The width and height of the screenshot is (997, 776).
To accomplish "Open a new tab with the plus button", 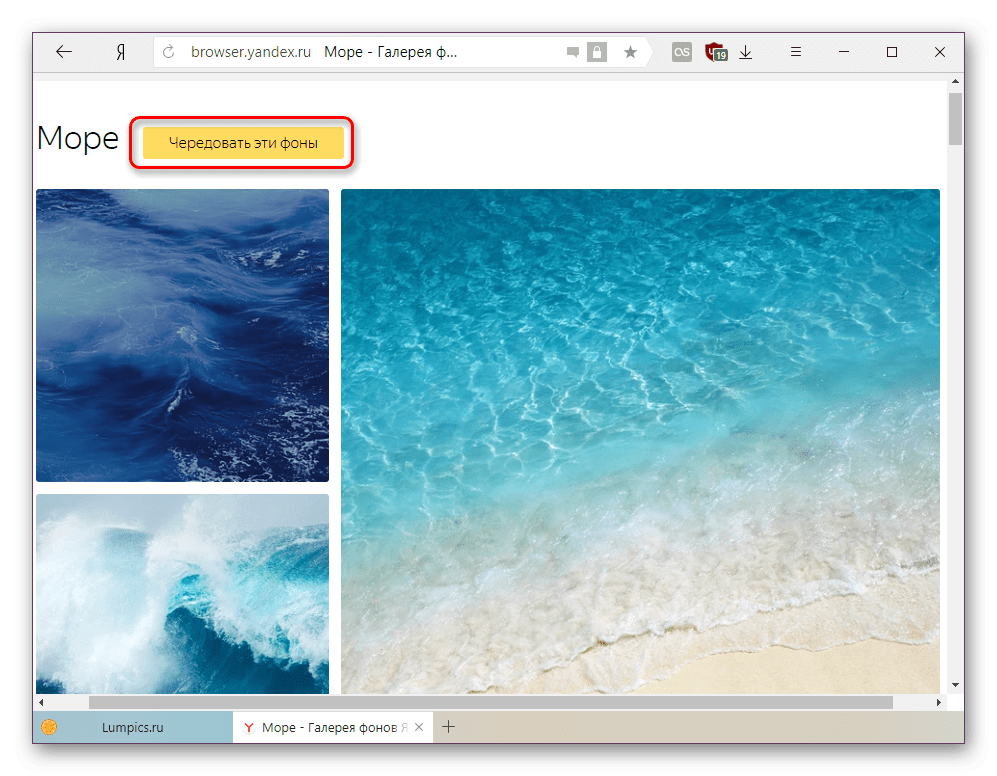I will 449,727.
